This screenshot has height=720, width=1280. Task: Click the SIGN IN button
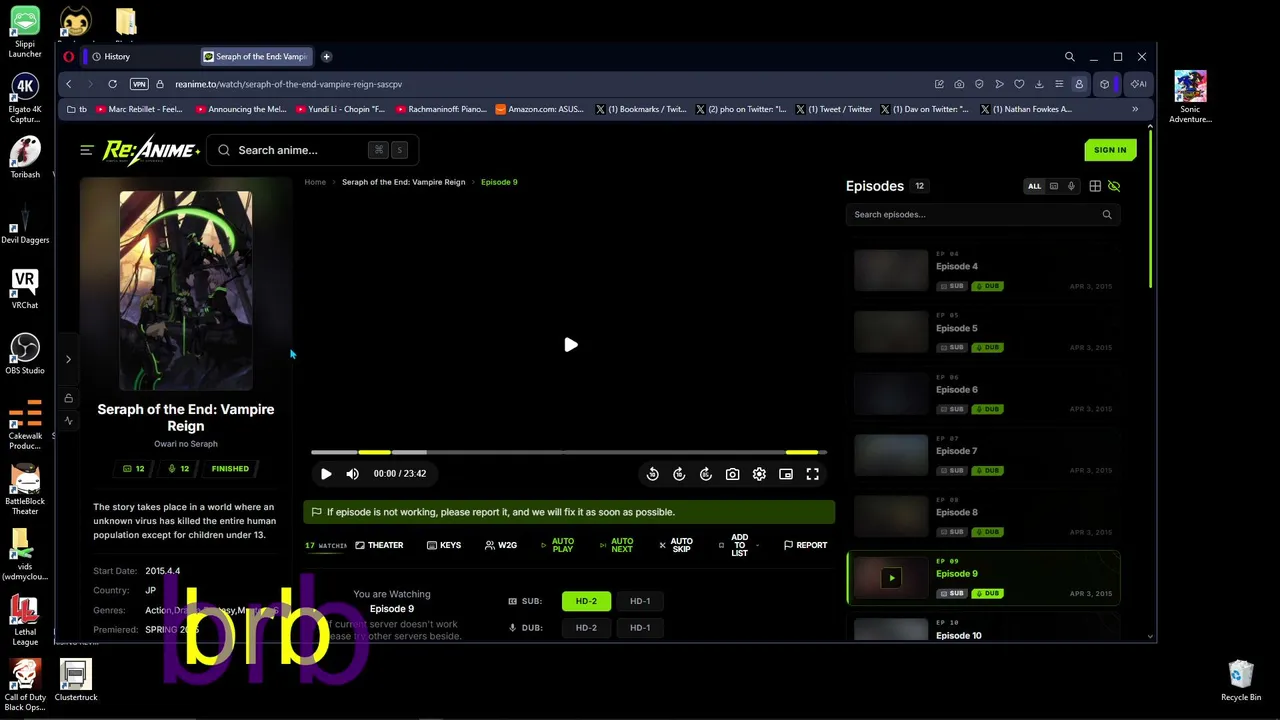(1110, 150)
